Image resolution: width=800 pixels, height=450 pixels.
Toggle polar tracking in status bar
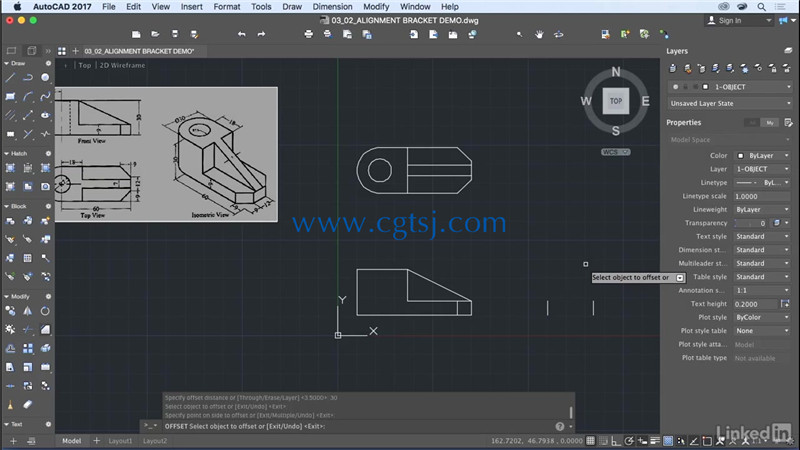(629, 441)
